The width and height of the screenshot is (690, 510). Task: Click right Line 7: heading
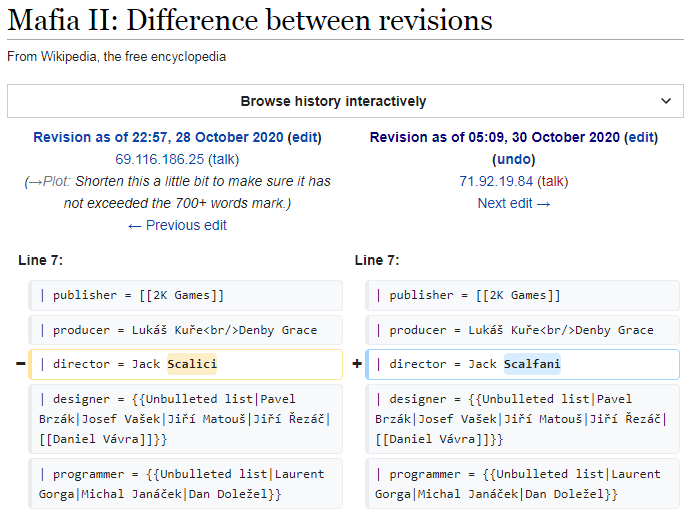click(377, 260)
